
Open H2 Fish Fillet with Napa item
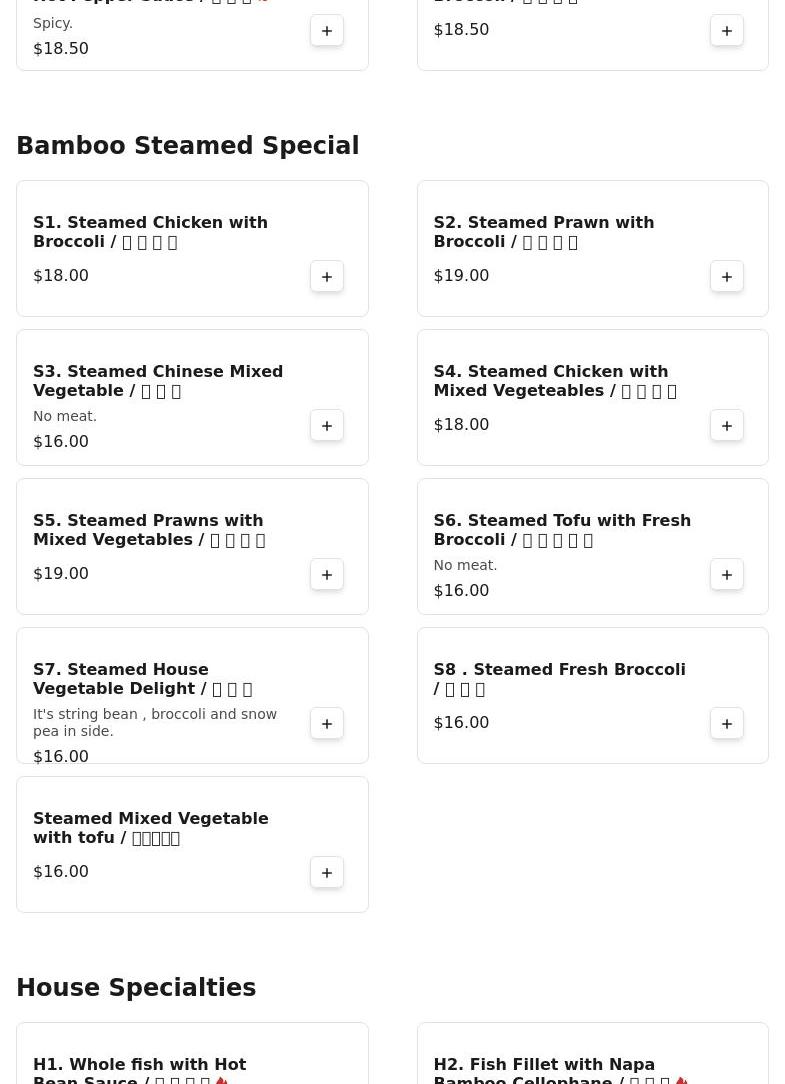(593, 1054)
